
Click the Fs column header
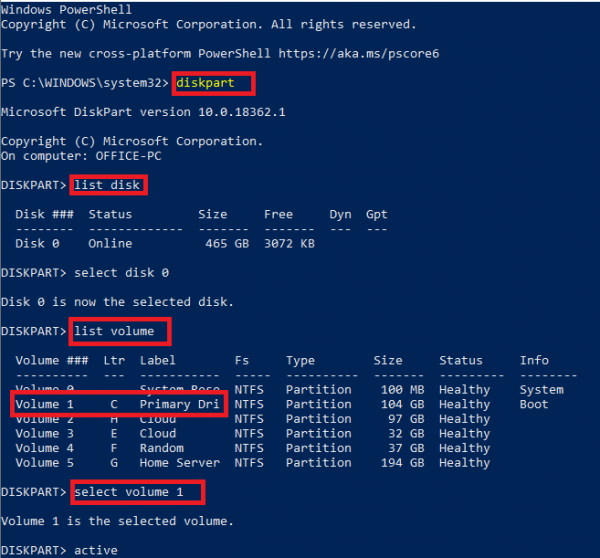pyautogui.click(x=242, y=360)
